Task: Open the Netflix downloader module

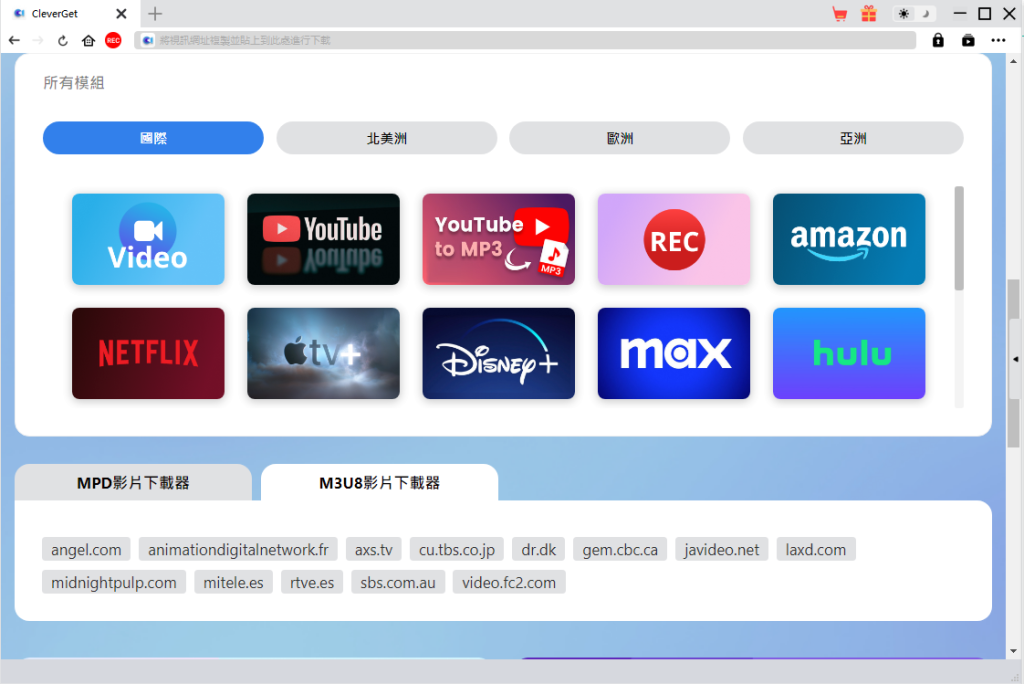Action: point(148,353)
